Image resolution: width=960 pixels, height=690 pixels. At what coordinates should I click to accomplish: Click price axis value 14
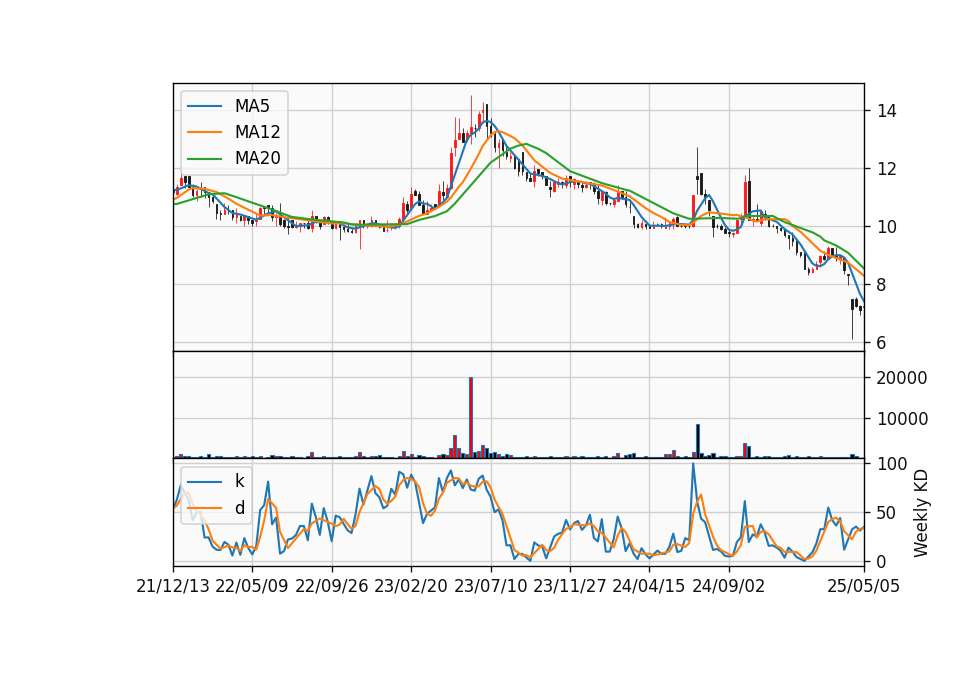tap(887, 111)
